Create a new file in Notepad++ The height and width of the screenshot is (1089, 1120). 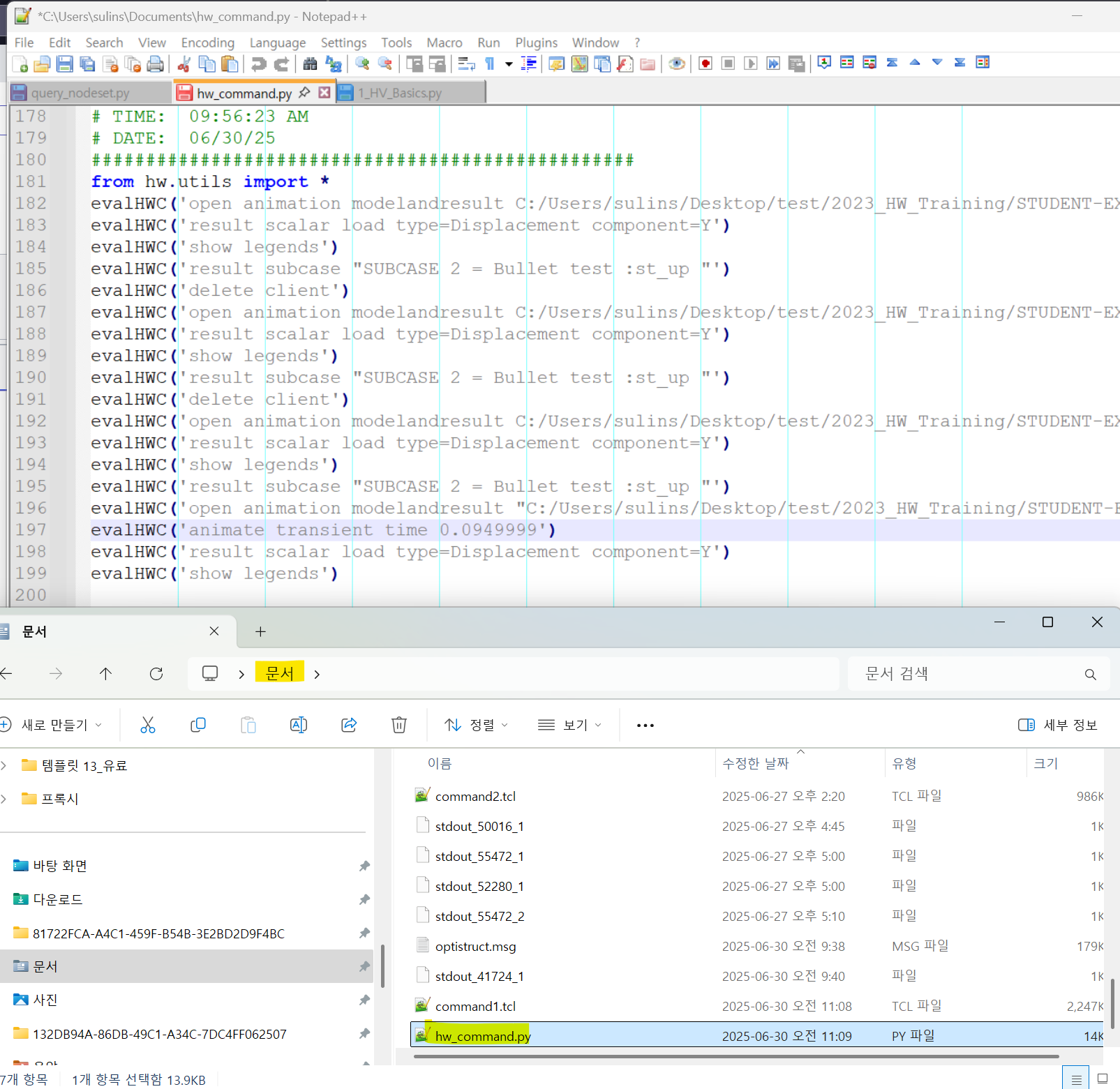(20, 64)
